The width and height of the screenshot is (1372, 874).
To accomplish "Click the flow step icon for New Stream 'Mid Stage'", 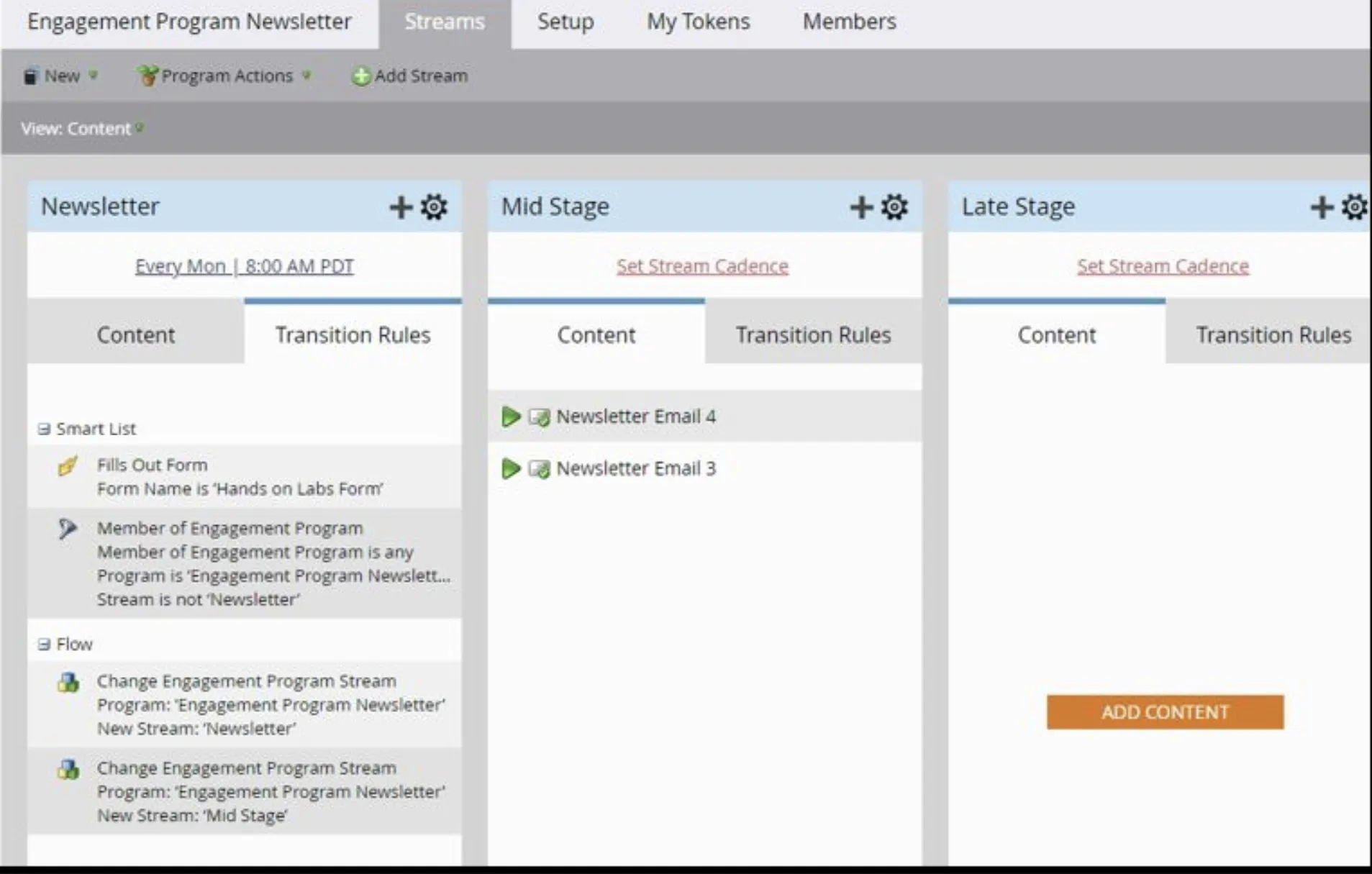I will 68,769.
